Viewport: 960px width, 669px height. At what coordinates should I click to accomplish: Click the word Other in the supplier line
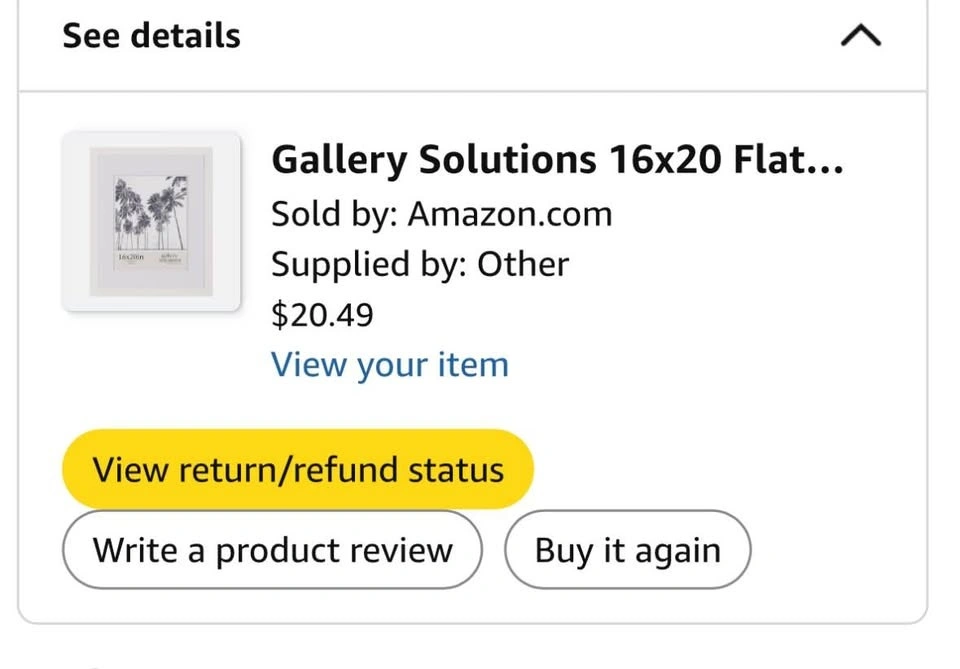(x=522, y=264)
